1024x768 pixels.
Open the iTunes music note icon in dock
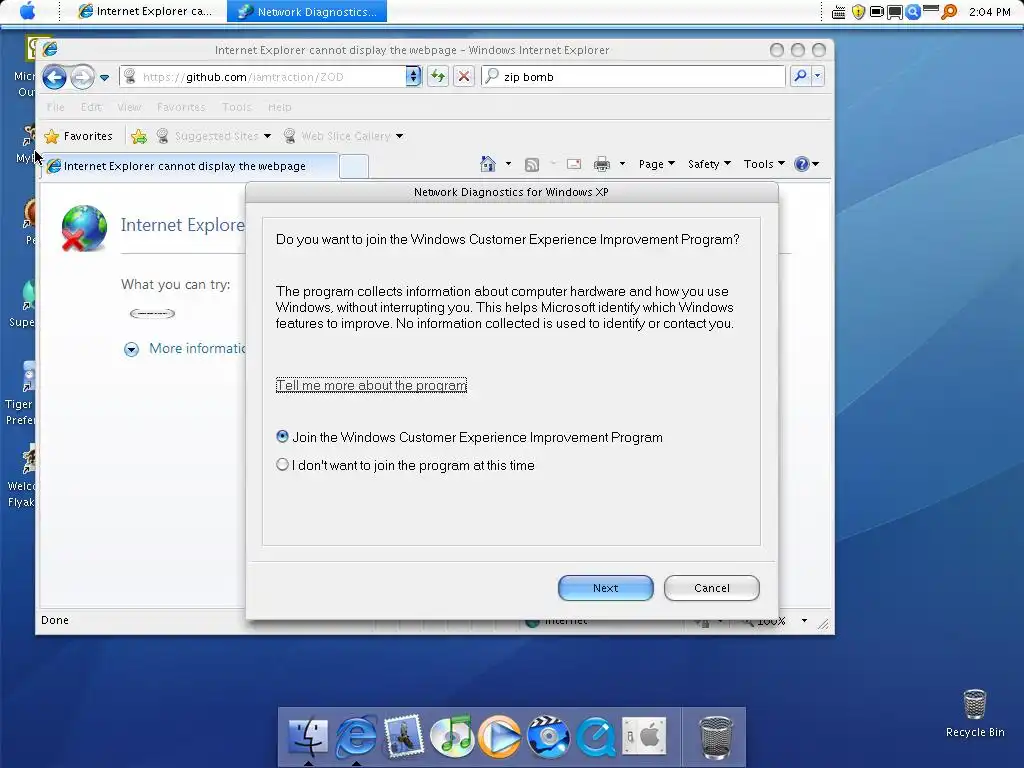click(452, 737)
